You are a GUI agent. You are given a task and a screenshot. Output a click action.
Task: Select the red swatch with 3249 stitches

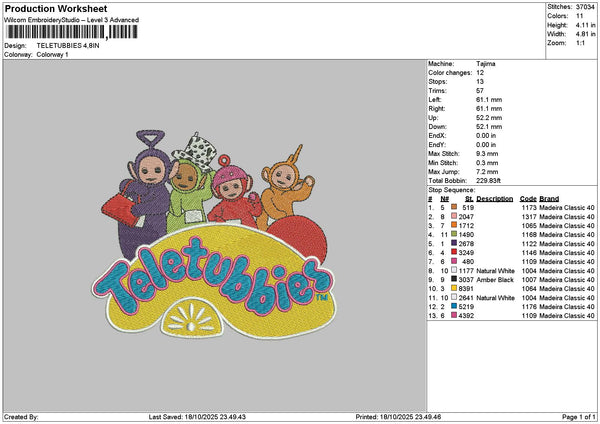point(456,252)
